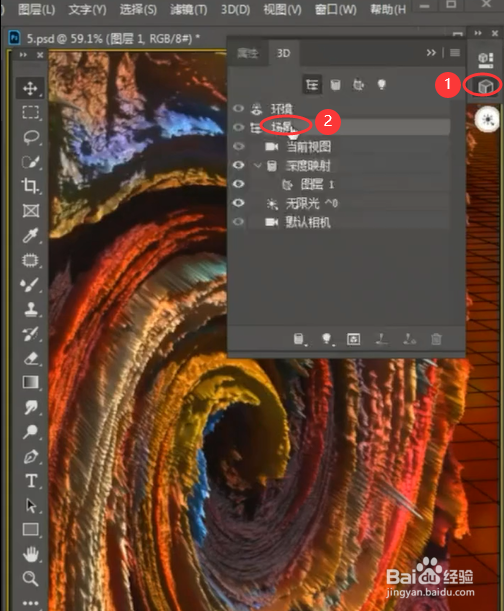Open the 帮助(H) menu

pyautogui.click(x=388, y=9)
